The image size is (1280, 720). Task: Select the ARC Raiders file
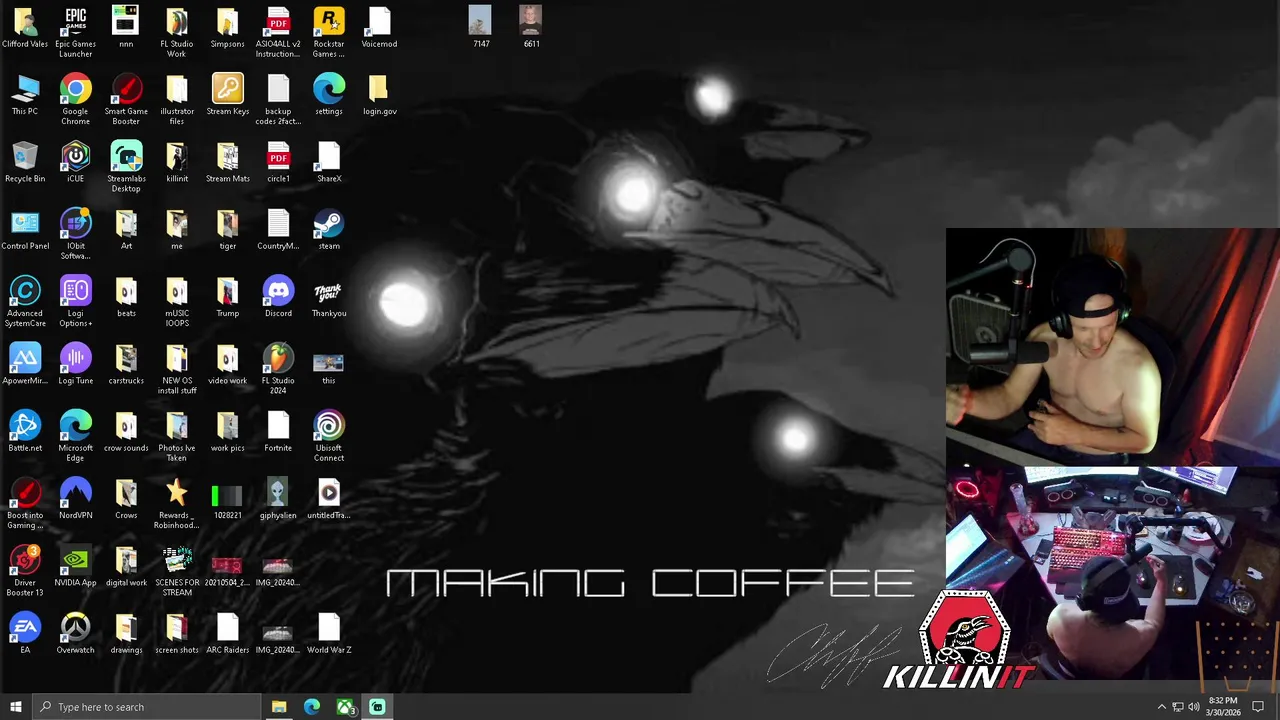tap(227, 633)
